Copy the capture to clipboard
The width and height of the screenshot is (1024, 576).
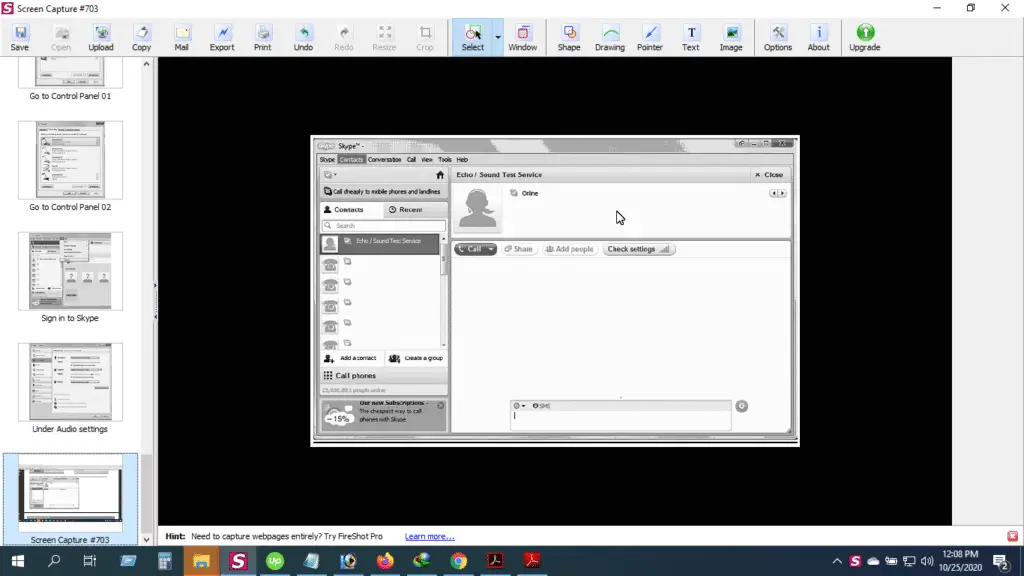[x=141, y=37]
